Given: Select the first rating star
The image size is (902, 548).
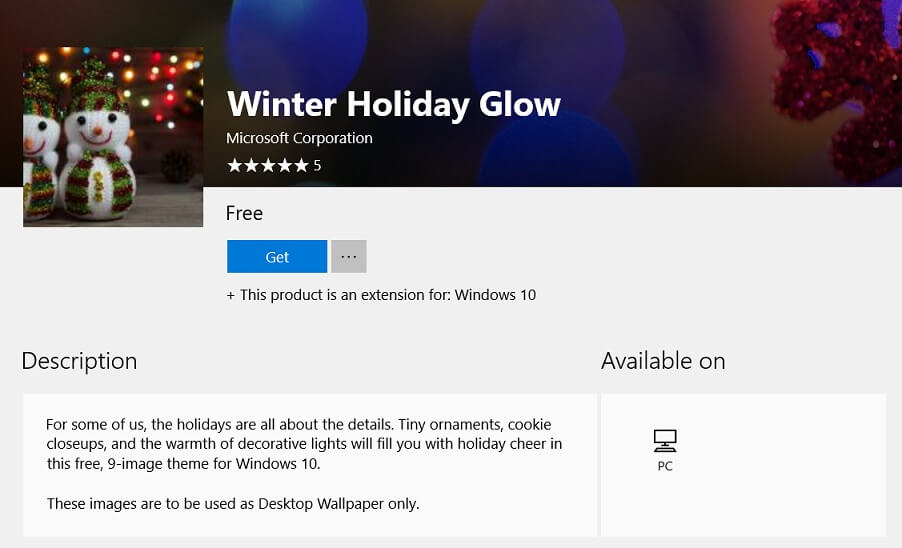Looking at the screenshot, I should tap(235, 166).
